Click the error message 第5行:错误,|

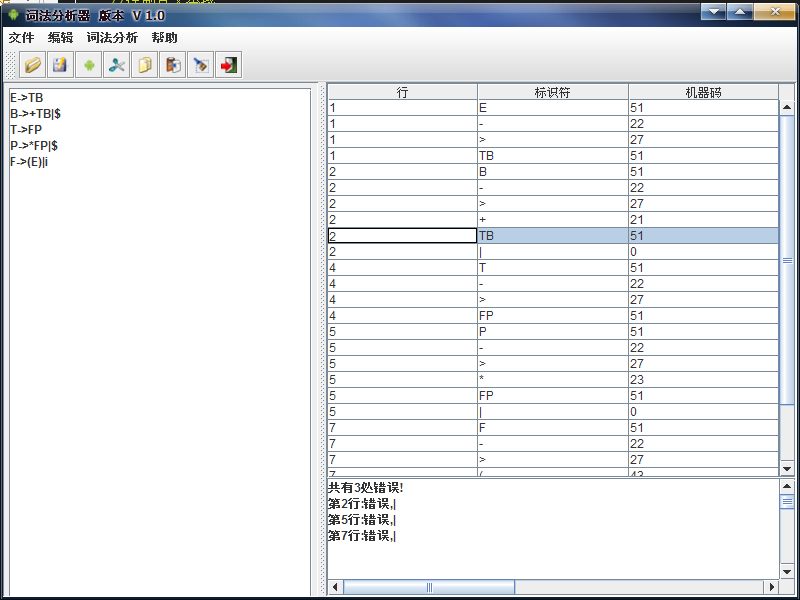point(362,520)
